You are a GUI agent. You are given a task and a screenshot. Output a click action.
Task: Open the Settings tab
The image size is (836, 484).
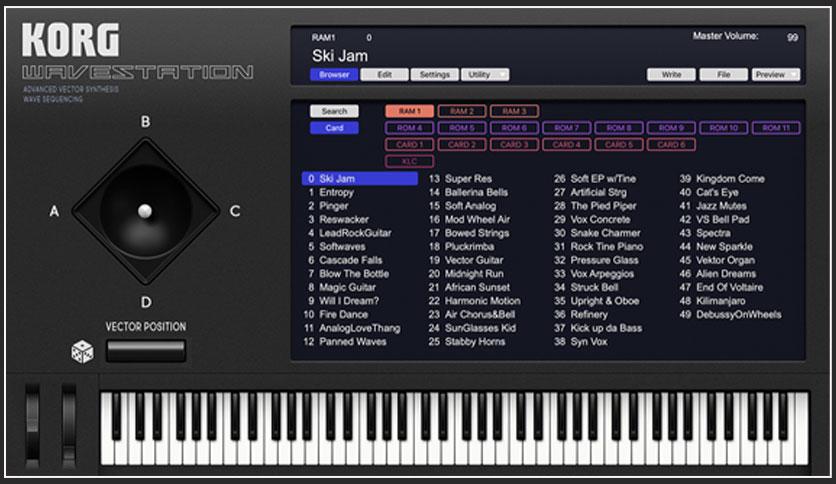coord(435,75)
